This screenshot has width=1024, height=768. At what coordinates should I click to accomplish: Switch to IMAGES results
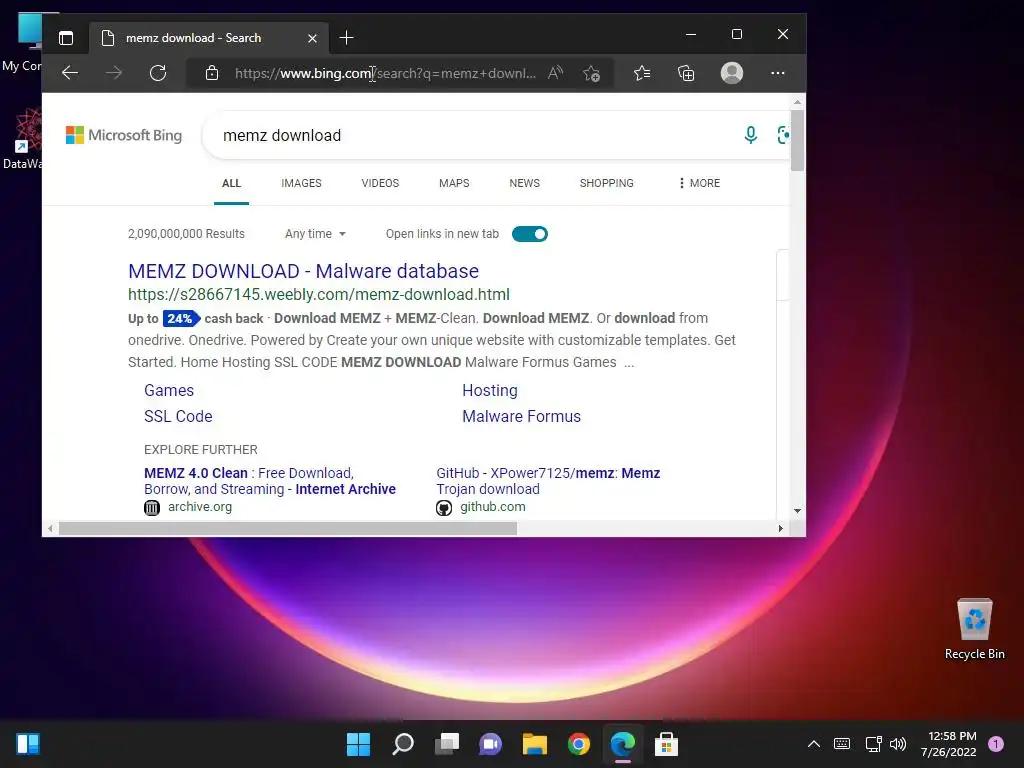301,184
